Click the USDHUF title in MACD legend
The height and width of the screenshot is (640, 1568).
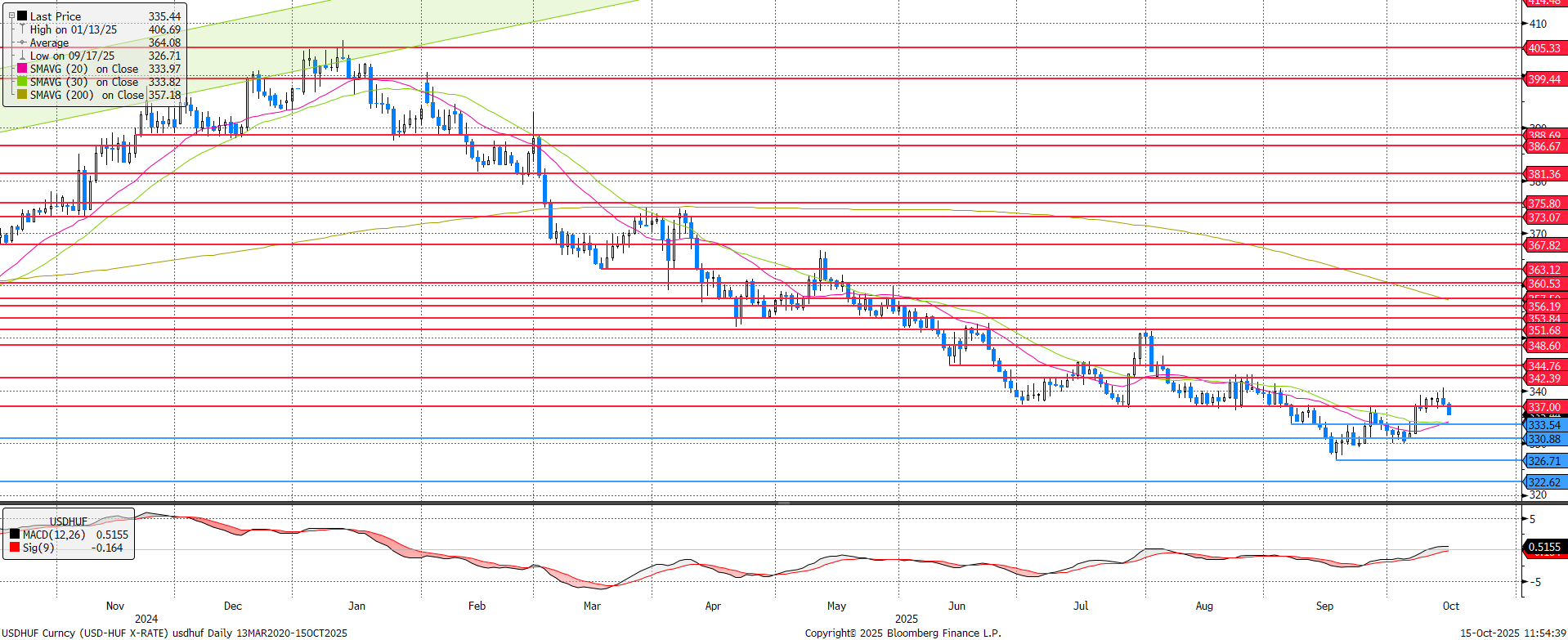[68, 521]
